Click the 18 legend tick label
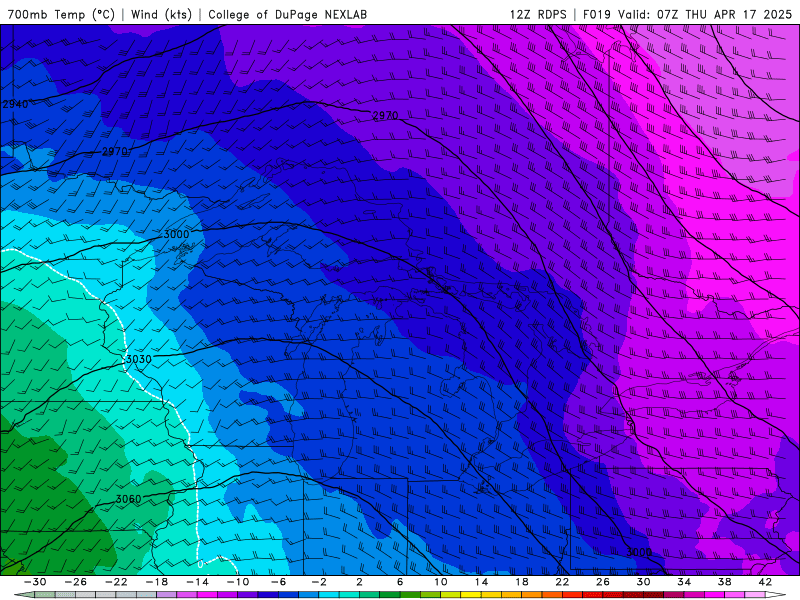 click(x=522, y=582)
